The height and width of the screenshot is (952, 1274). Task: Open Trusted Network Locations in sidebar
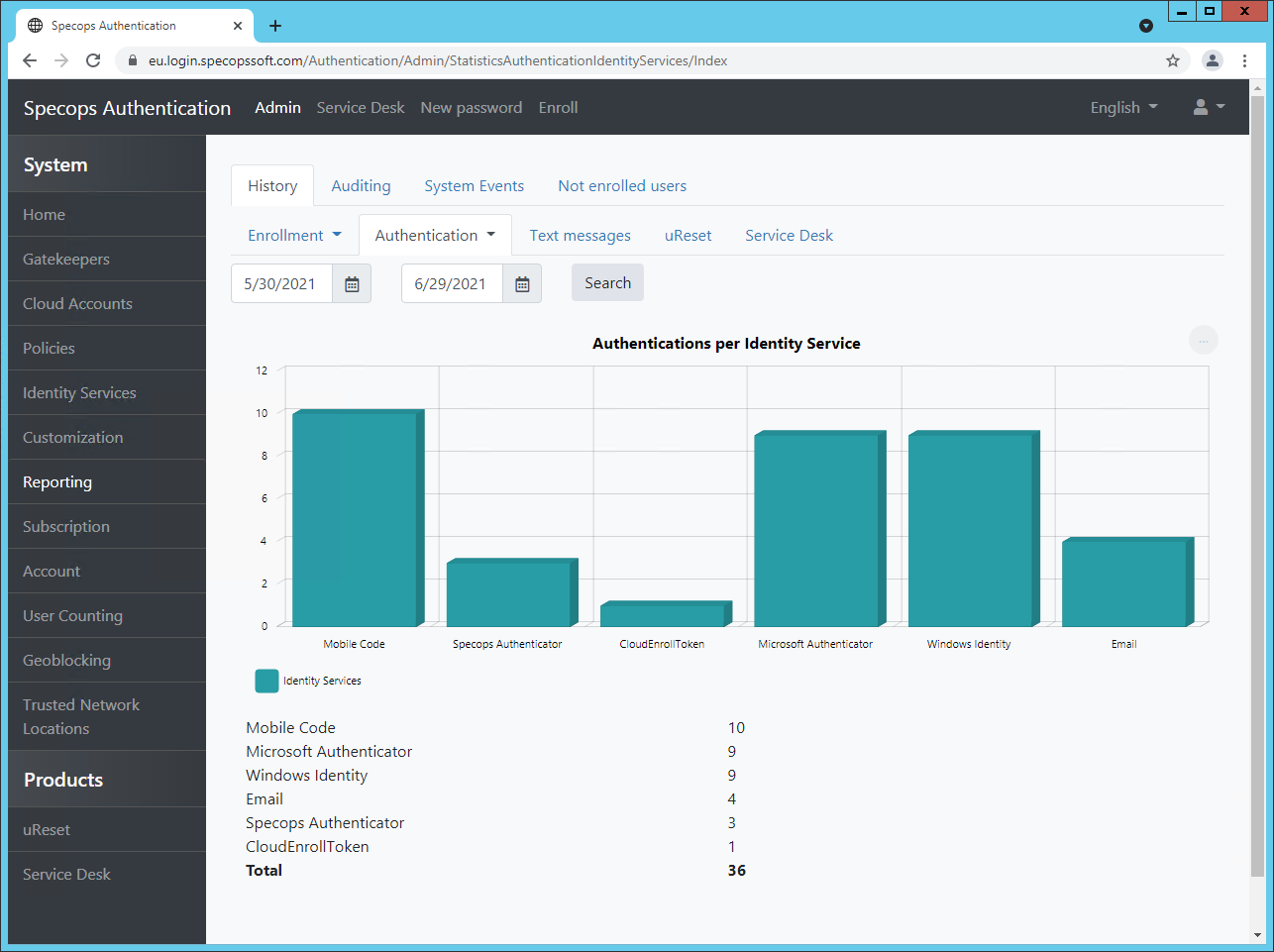point(107,716)
